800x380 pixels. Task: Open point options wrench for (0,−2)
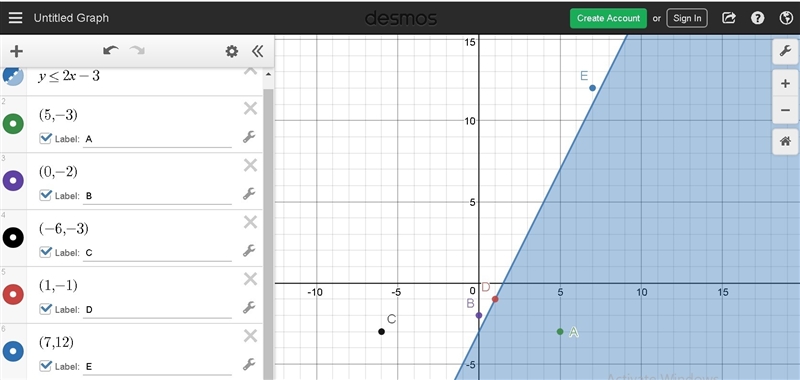tap(248, 194)
